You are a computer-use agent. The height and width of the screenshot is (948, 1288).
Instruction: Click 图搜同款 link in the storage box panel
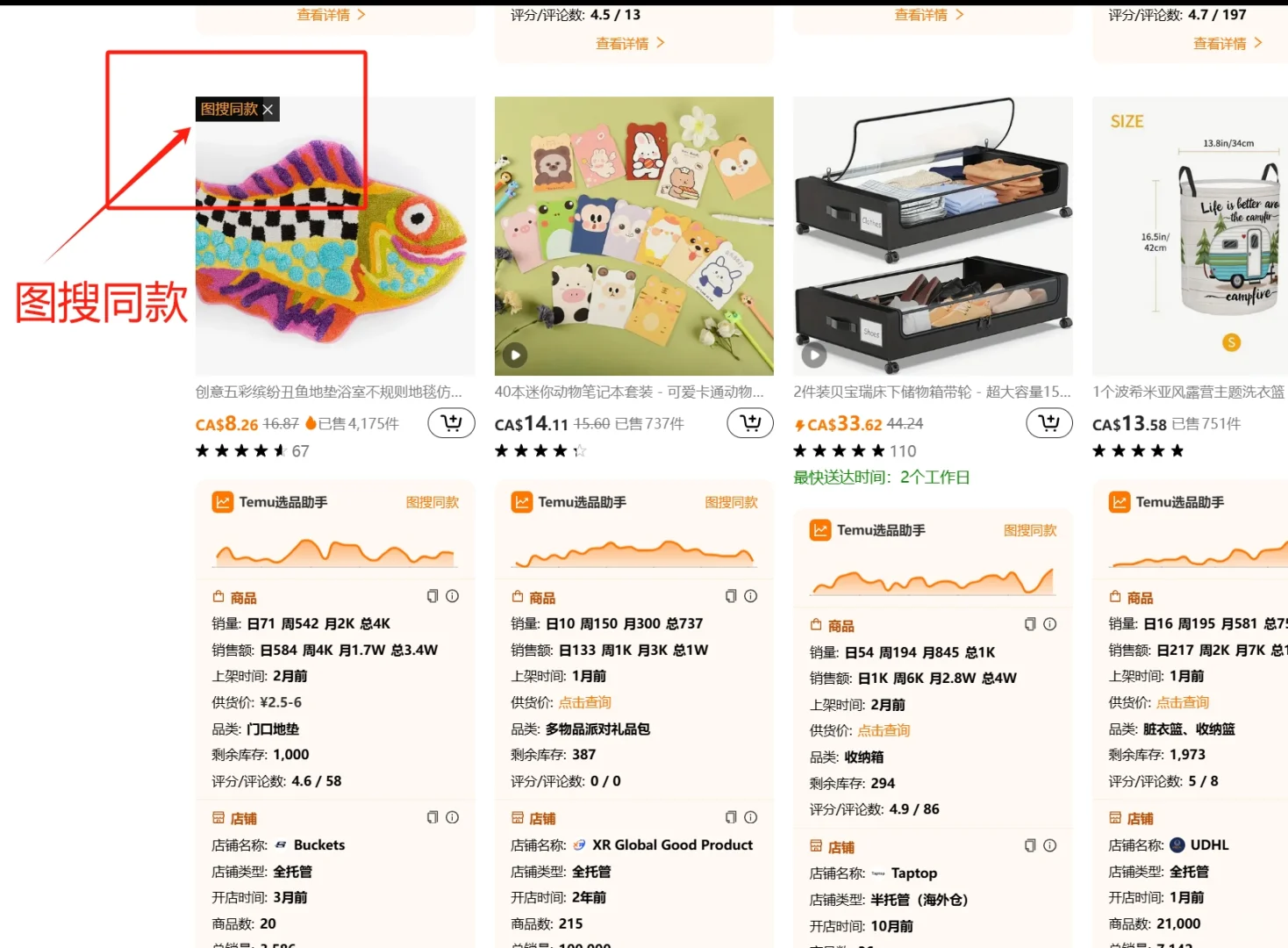click(x=1030, y=530)
